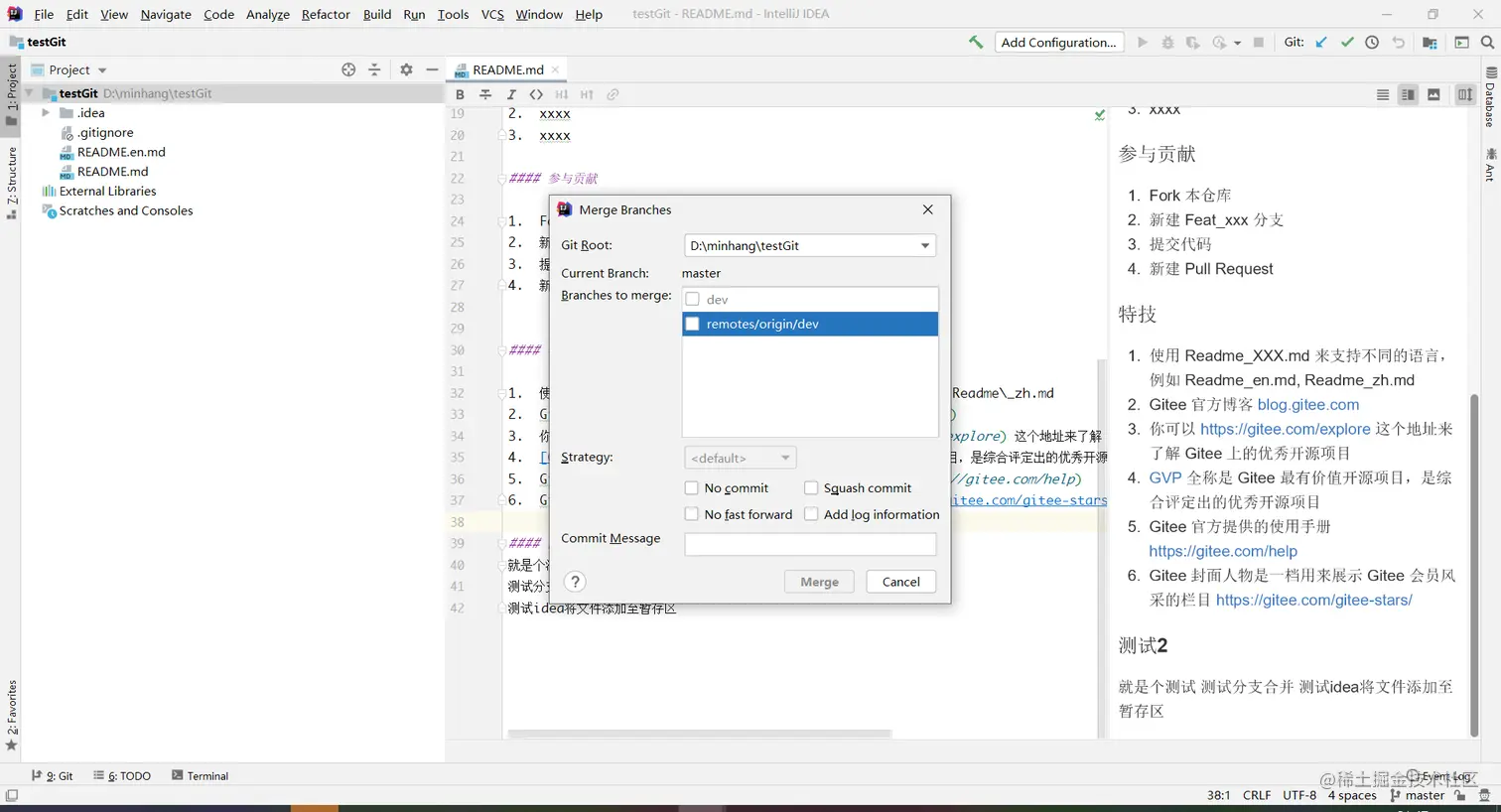
Task: Enable the No fast forward option
Action: pyautogui.click(x=692, y=514)
